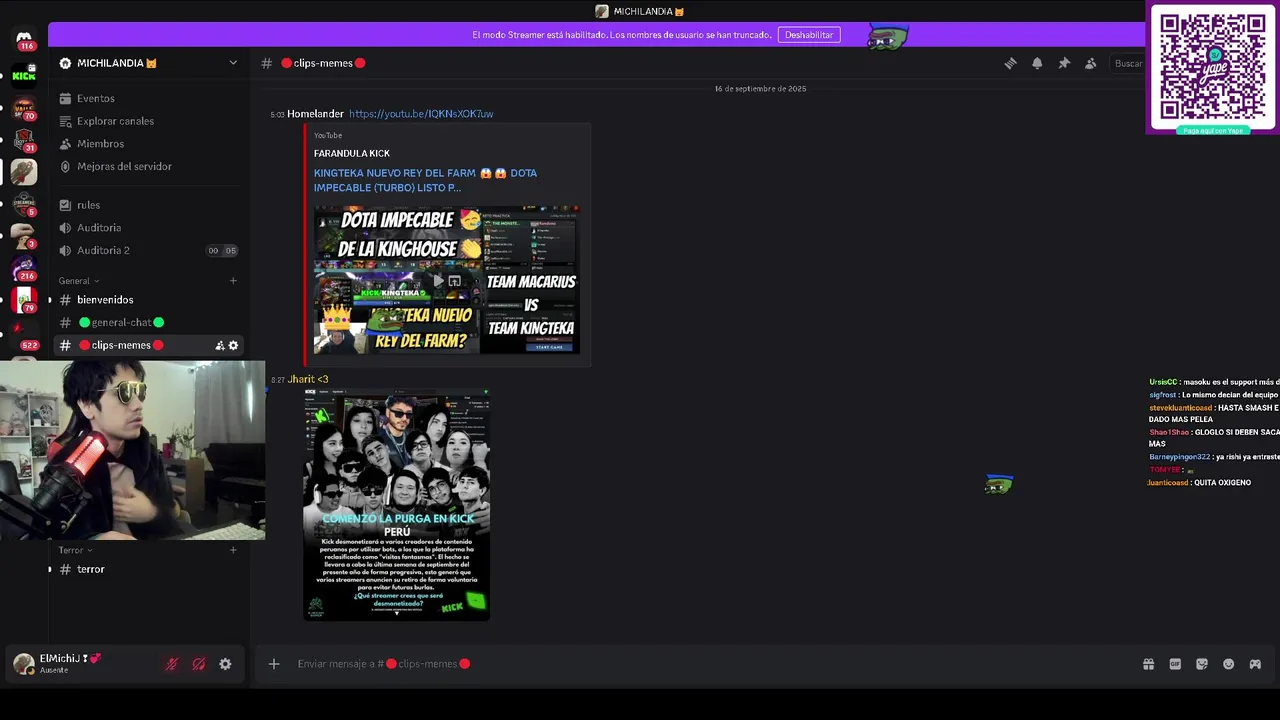Click the message input field

point(700,664)
